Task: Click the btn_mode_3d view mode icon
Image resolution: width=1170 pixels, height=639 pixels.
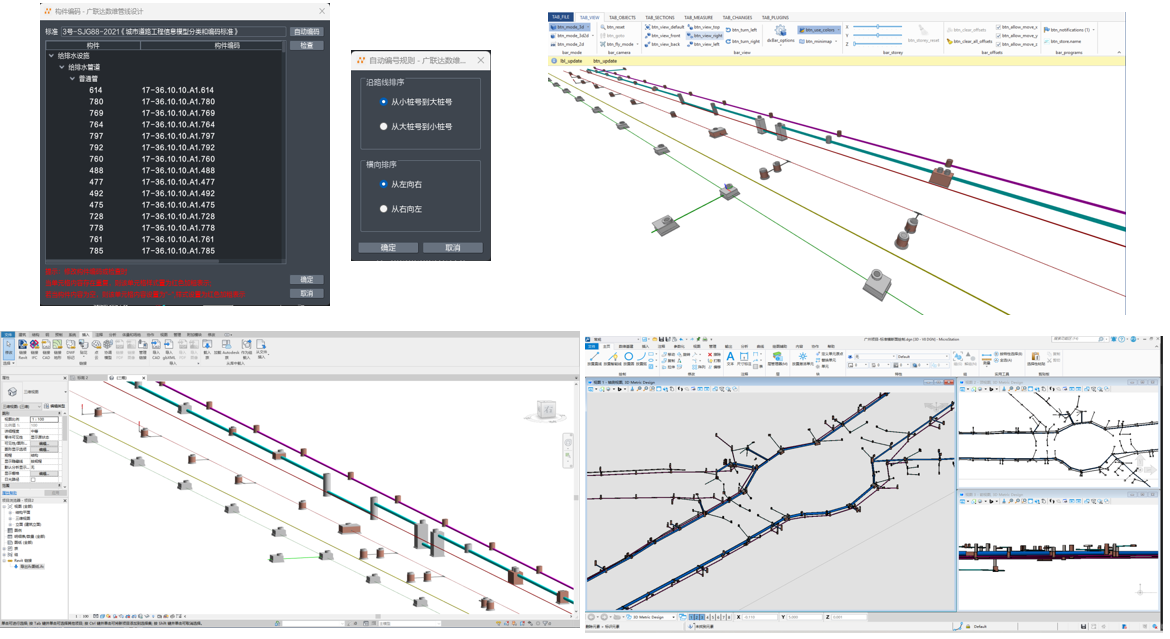Action: [552, 27]
